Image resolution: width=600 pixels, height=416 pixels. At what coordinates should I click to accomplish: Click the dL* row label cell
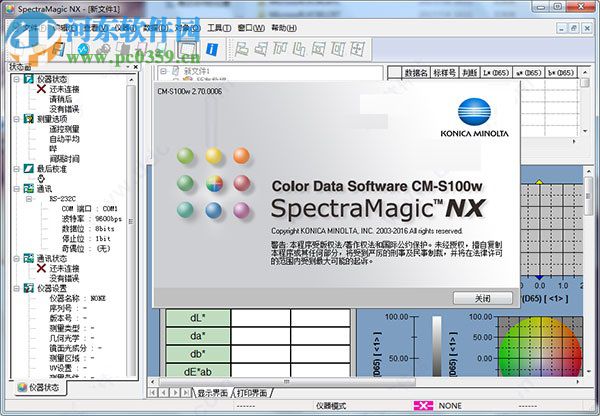point(198,318)
